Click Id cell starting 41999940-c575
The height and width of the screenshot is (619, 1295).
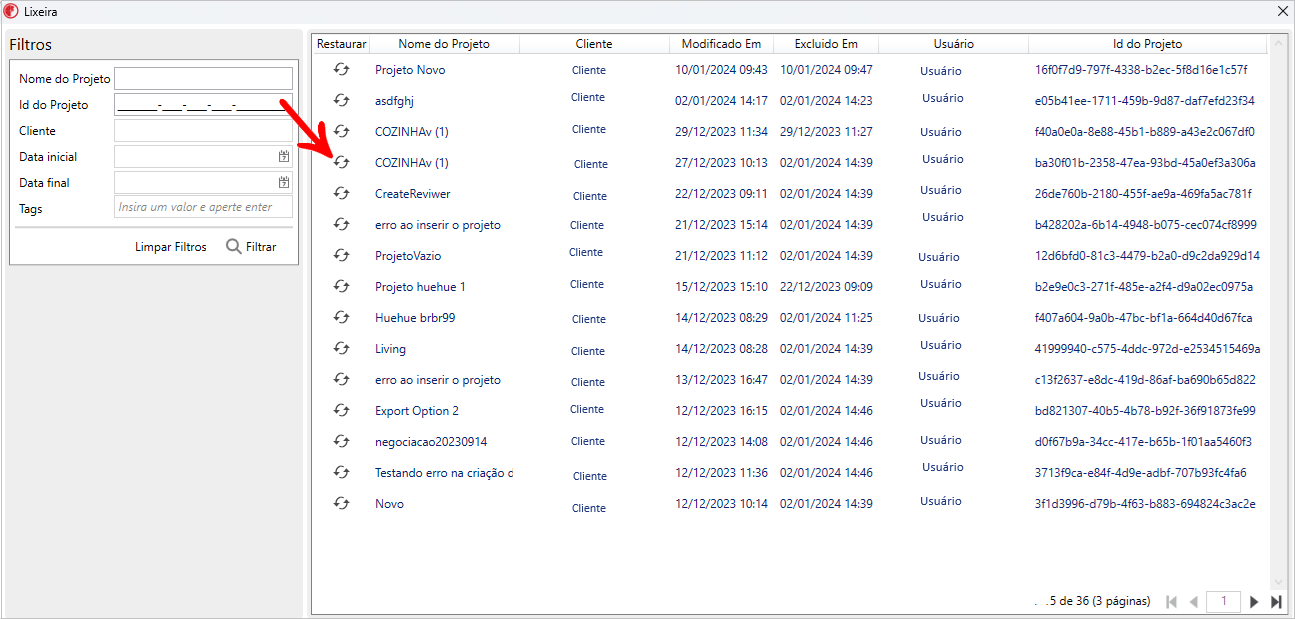[x=1148, y=349]
